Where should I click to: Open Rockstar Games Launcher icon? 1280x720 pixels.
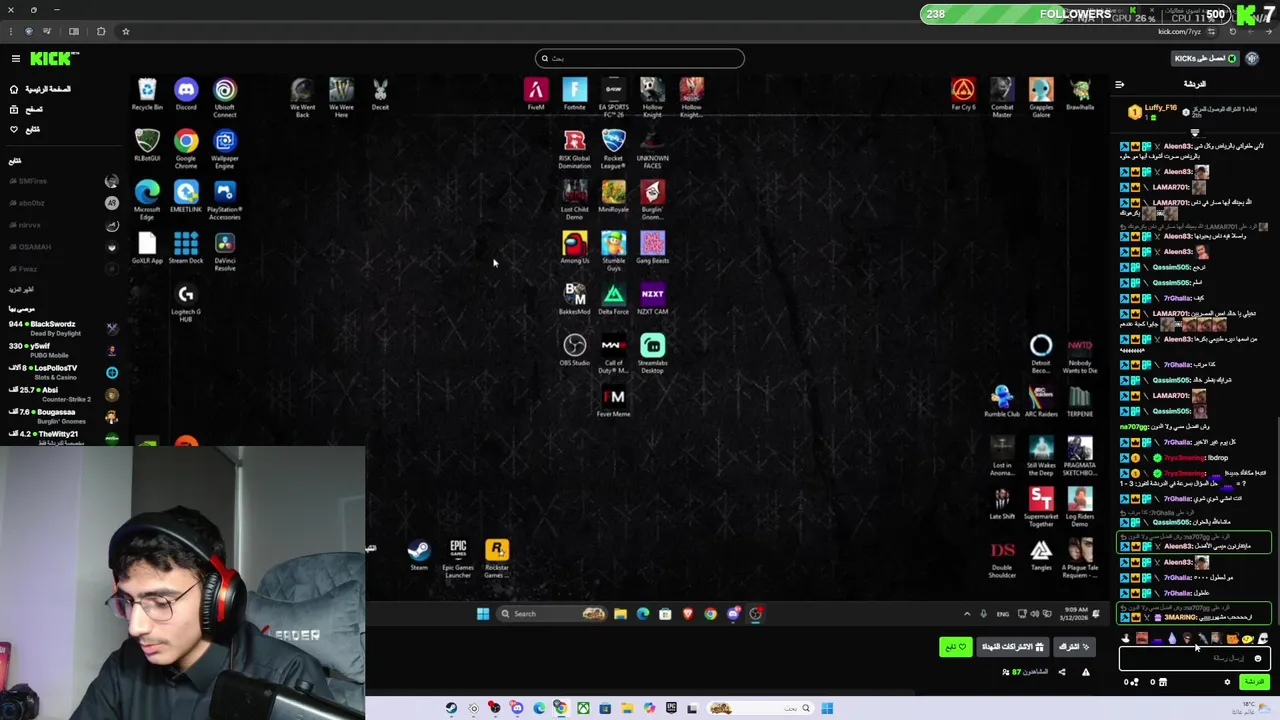tap(497, 558)
